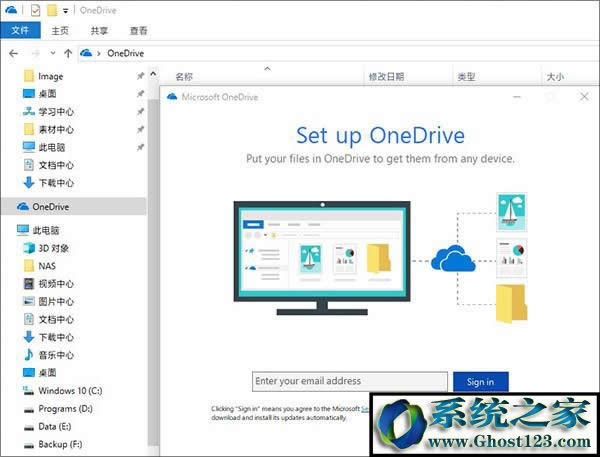The width and height of the screenshot is (600, 457).
Task: Click the New Folder icon in quick access toolbar
Action: [51, 10]
